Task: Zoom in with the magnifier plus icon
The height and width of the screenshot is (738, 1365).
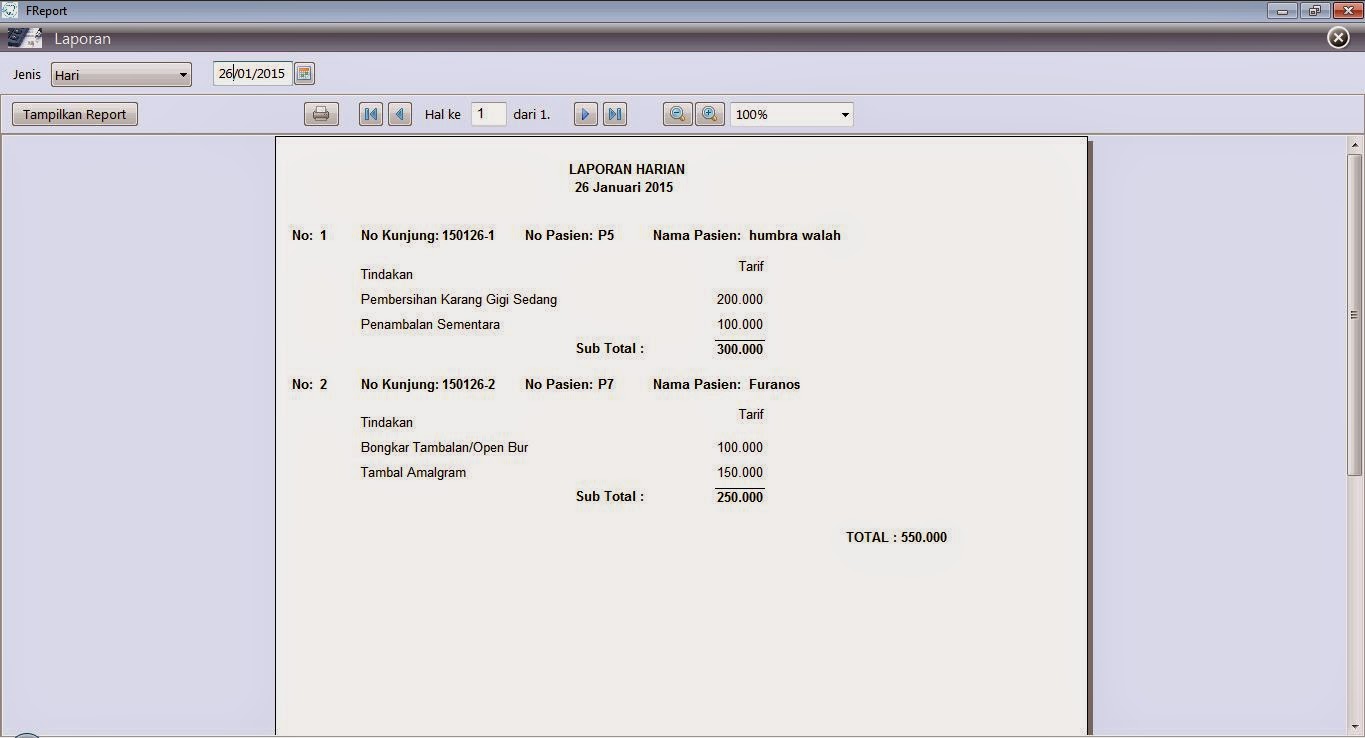Action: [710, 113]
